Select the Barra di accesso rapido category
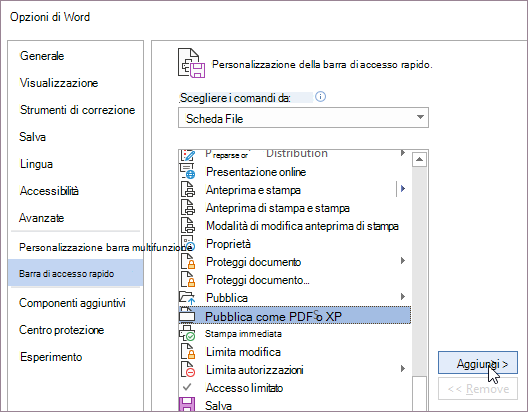The image size is (528, 412). pos(75,273)
